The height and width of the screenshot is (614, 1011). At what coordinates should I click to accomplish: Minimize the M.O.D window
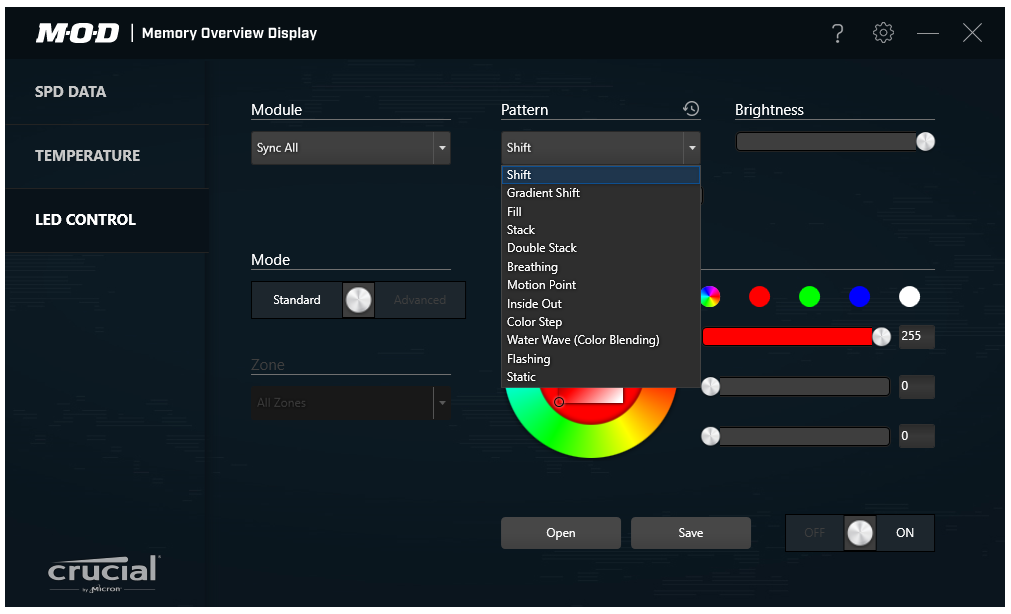point(928,33)
